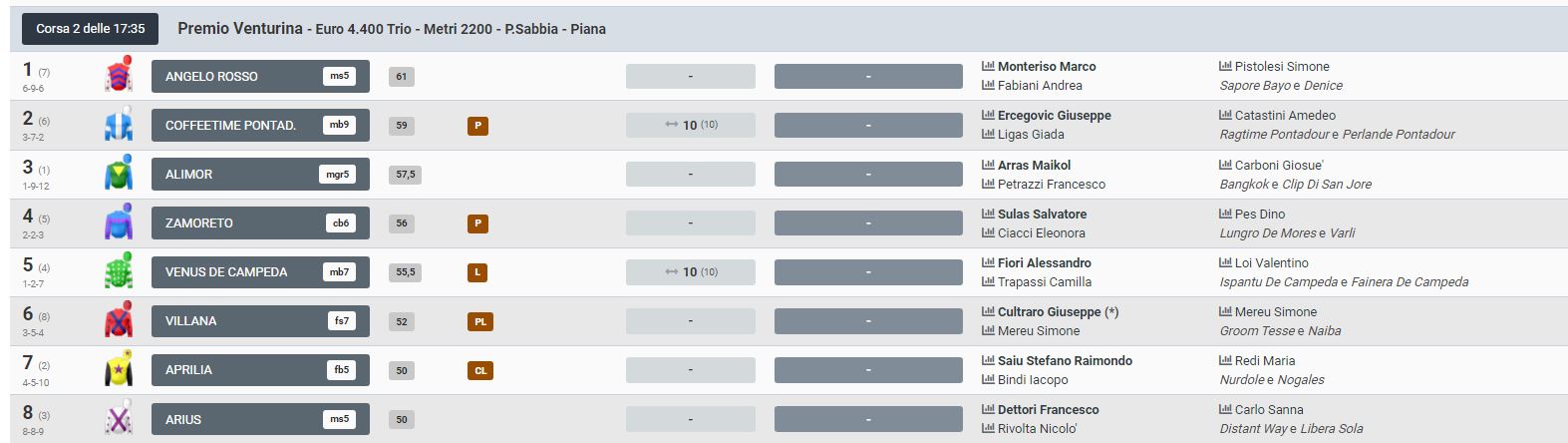Click the PL badge on Villana row

click(479, 321)
